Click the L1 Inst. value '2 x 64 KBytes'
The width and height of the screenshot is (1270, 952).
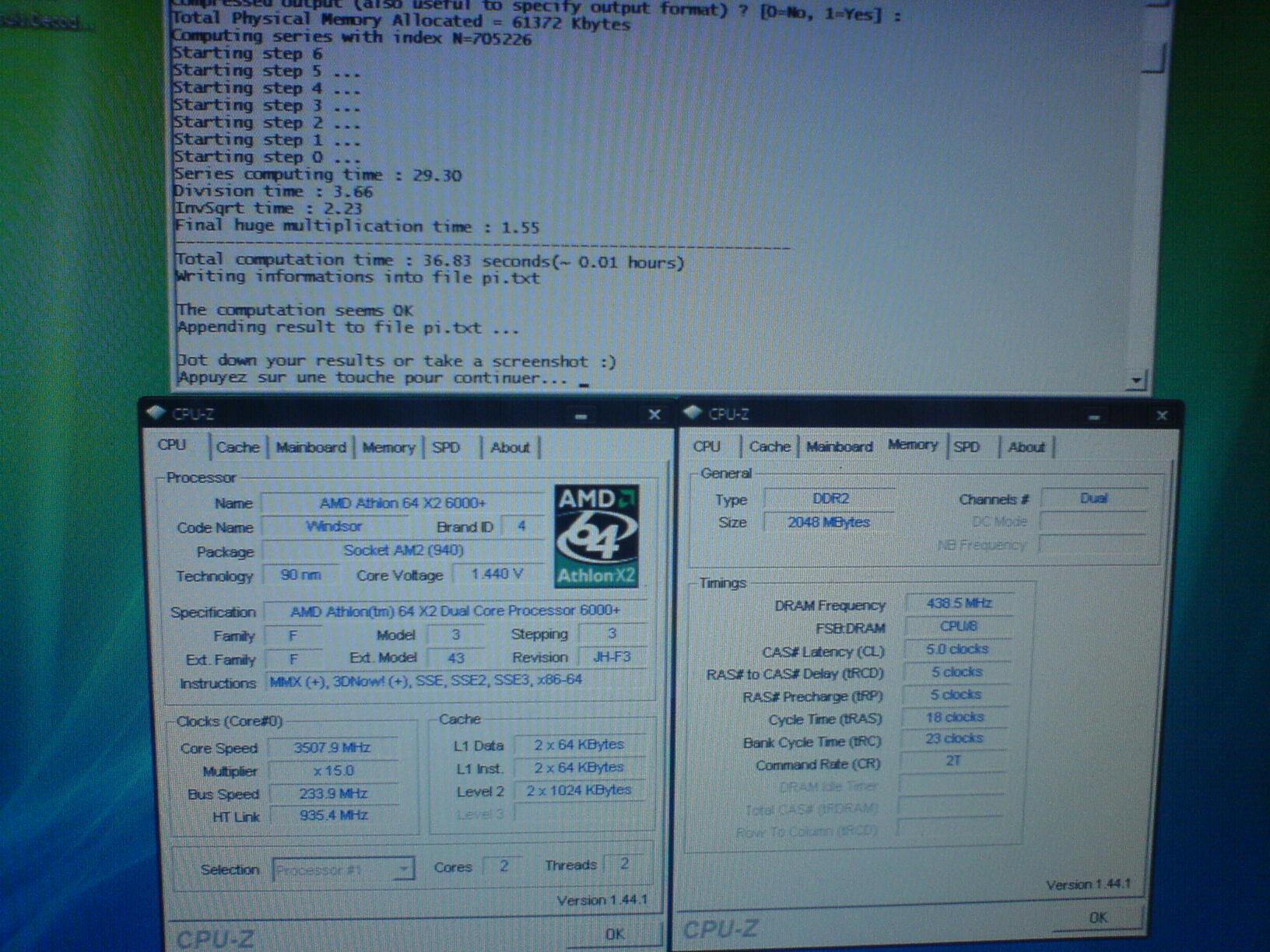[579, 767]
